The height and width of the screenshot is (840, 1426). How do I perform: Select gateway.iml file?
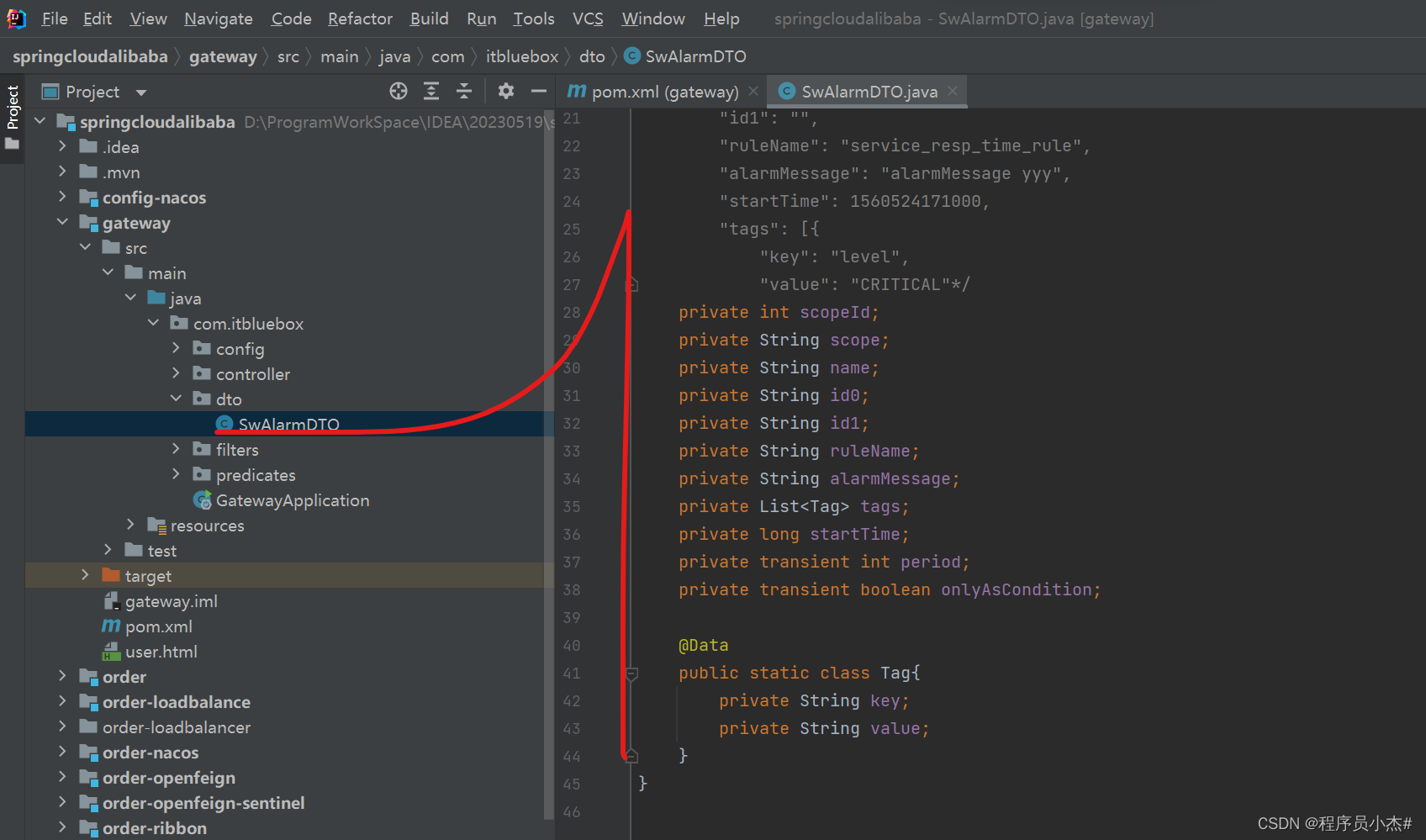point(172,601)
